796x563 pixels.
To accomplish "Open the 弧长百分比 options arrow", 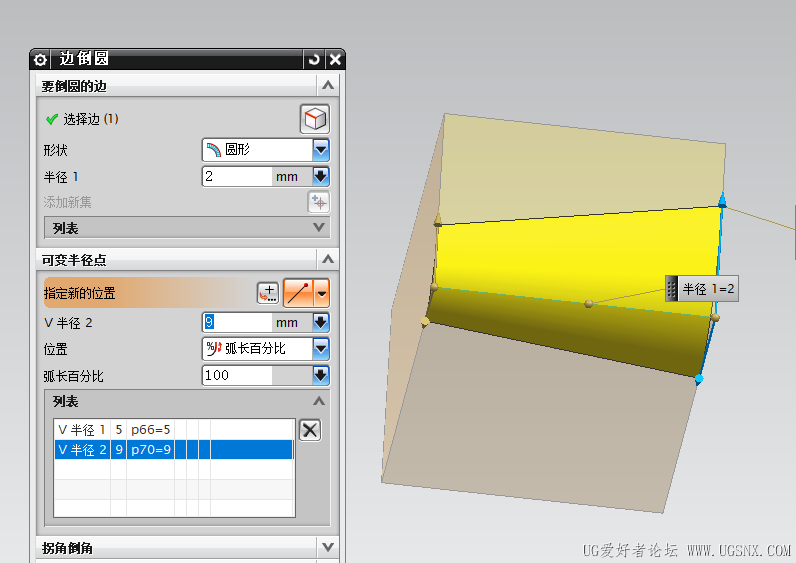I will click(321, 375).
